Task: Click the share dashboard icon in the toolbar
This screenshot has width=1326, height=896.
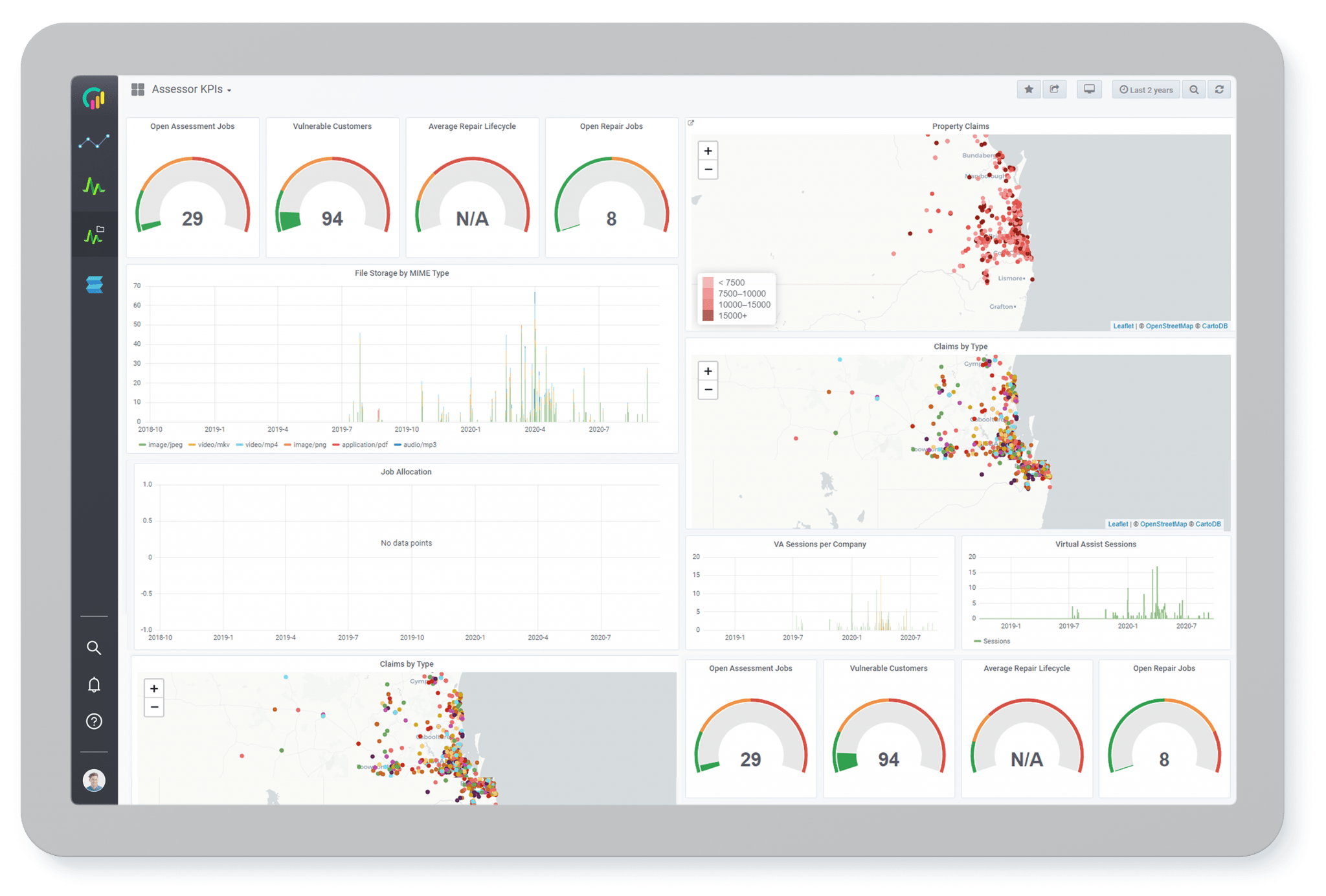Action: coord(1055,89)
